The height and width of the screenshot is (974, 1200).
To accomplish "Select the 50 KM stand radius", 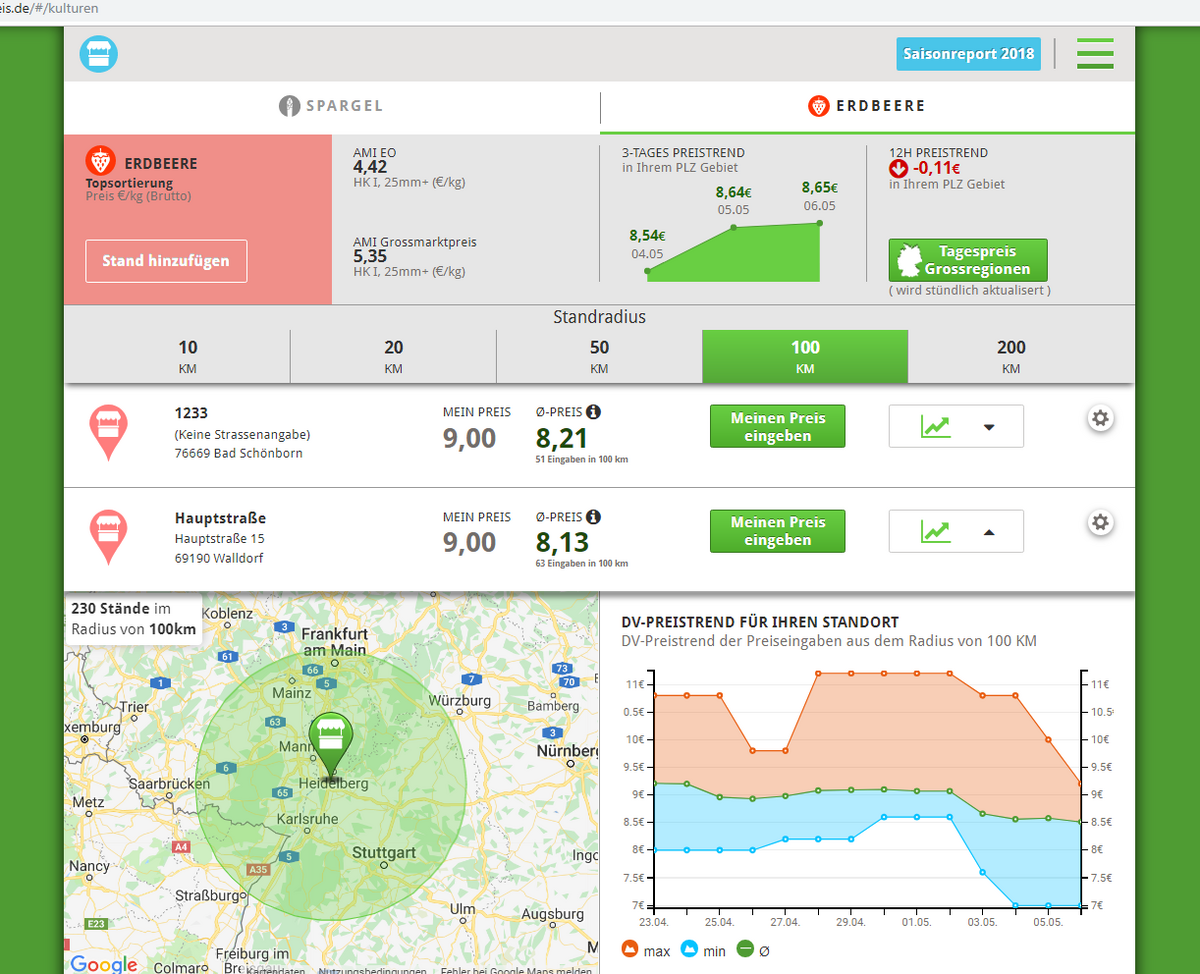I will tap(599, 356).
